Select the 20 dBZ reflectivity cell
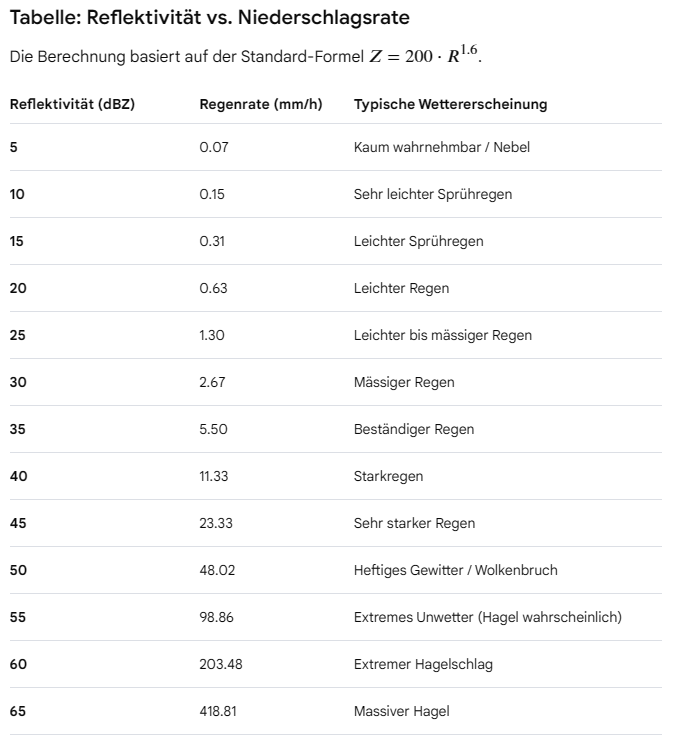The width and height of the screenshot is (673, 739). [x=17, y=288]
